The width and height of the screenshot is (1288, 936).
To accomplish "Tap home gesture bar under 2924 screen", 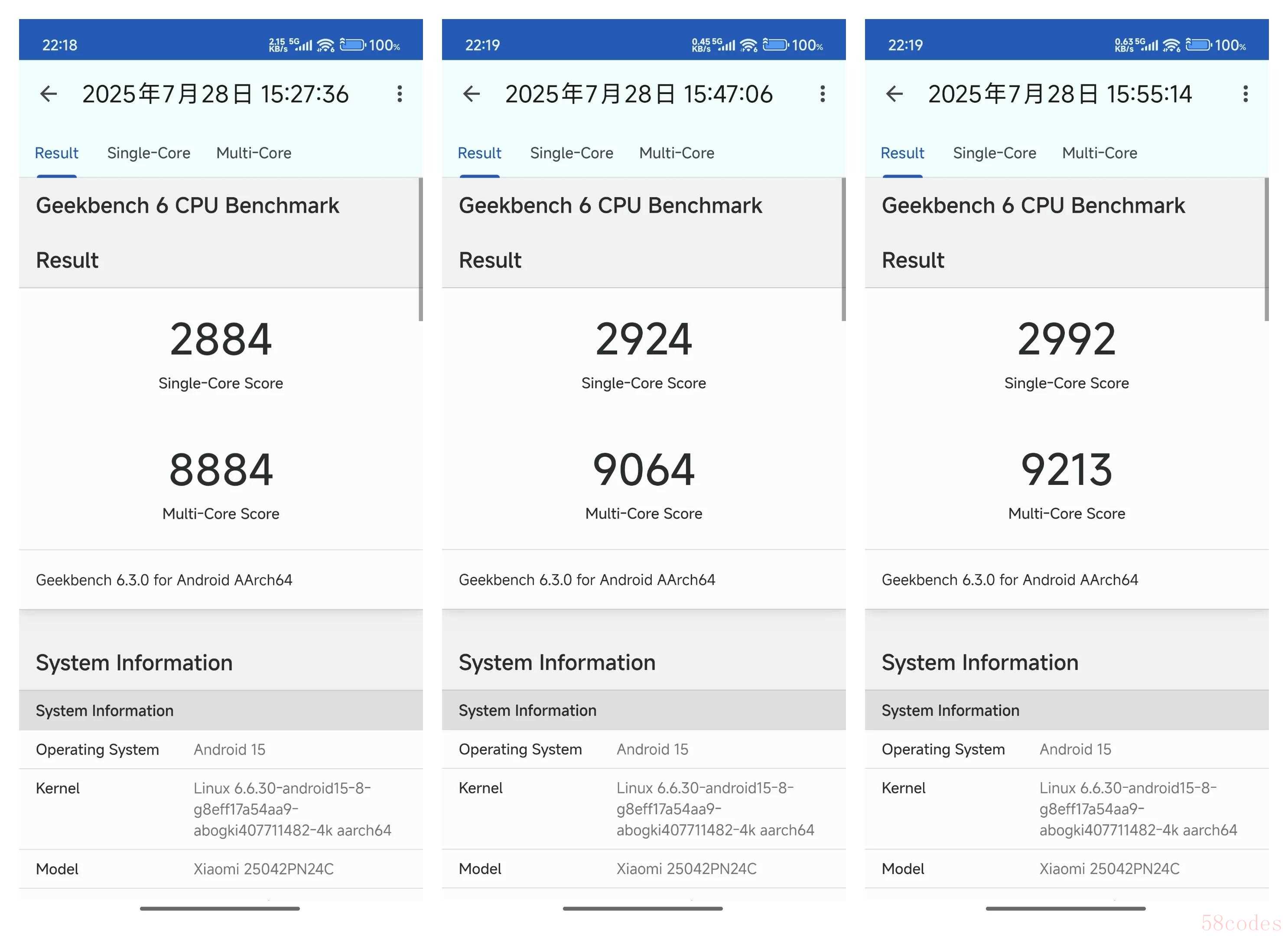I will point(643,909).
